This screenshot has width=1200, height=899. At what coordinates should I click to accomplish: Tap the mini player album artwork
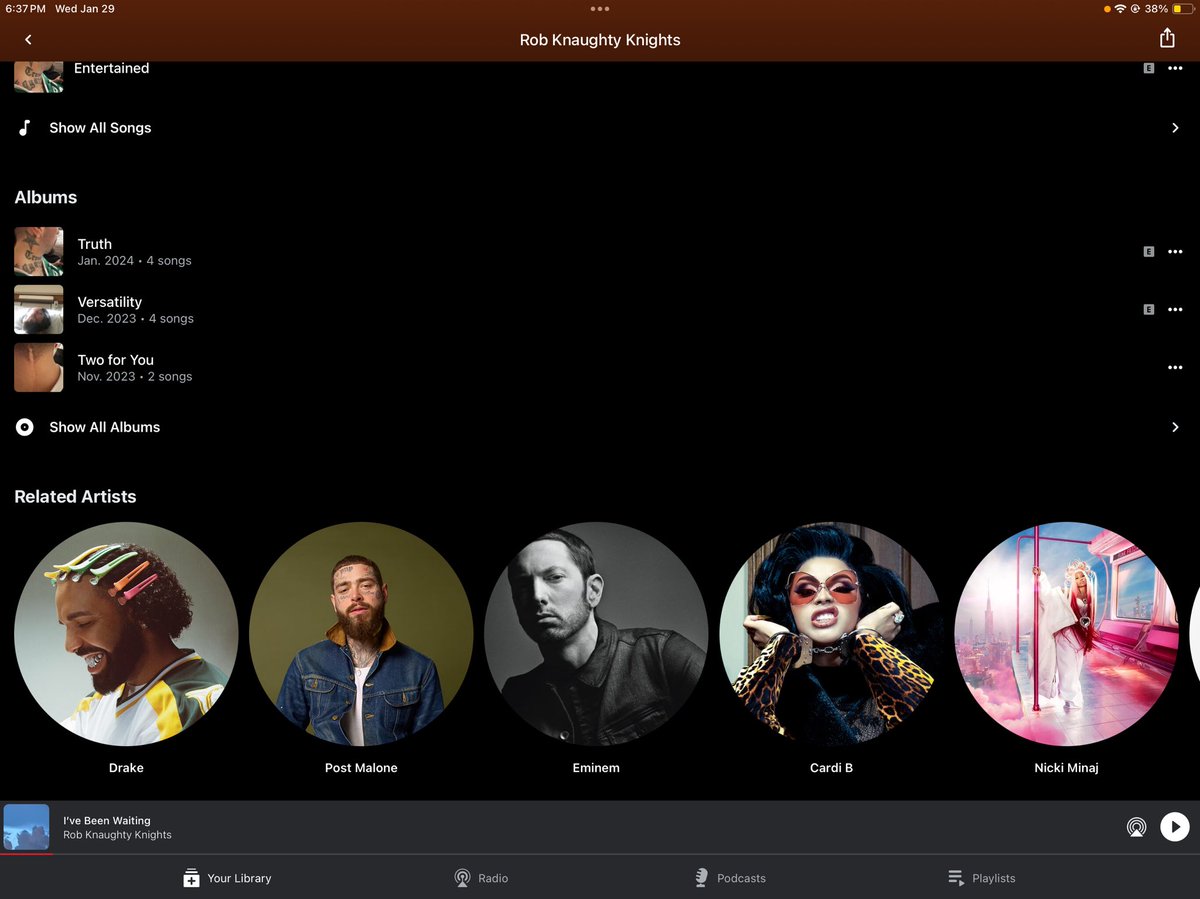point(26,828)
